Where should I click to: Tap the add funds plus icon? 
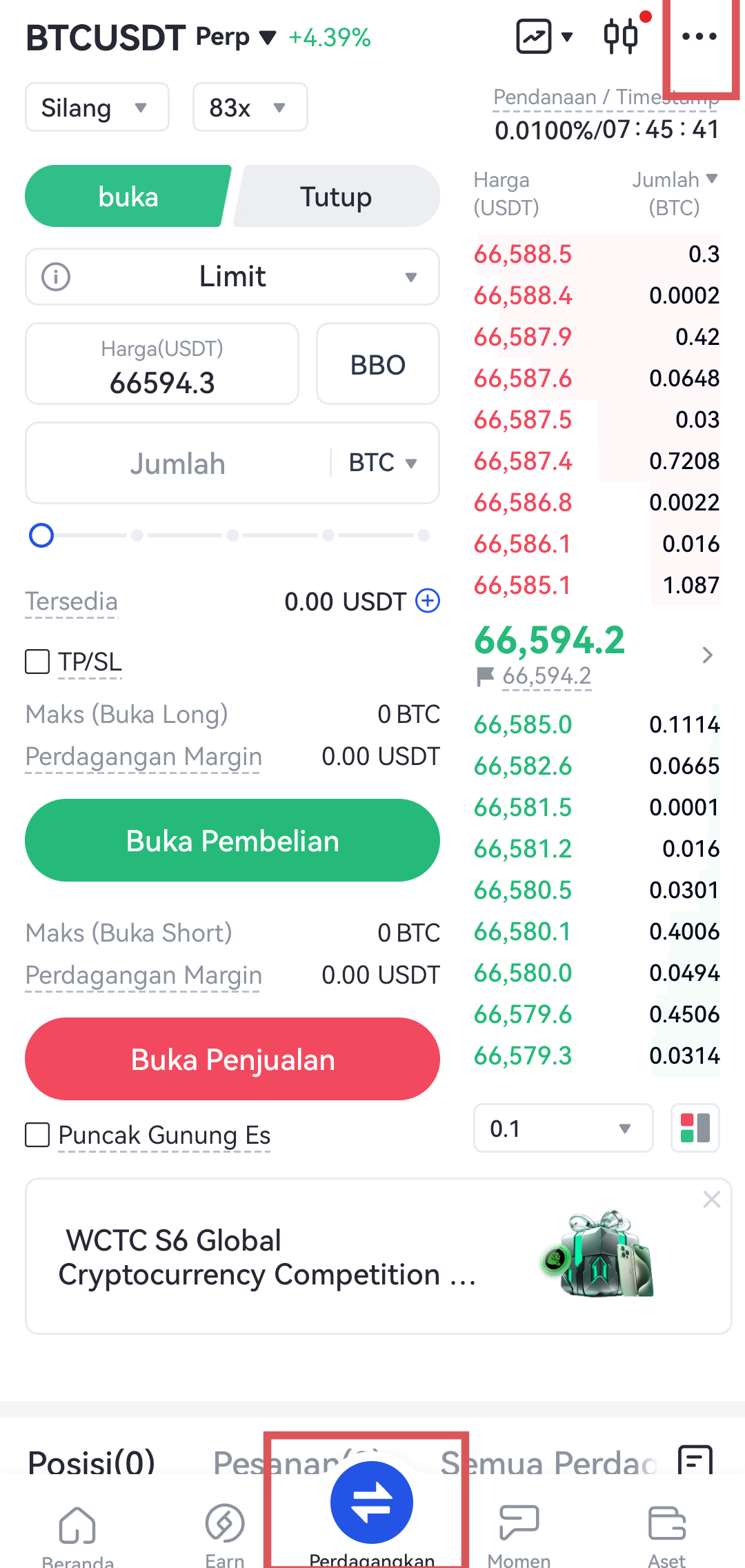click(428, 601)
